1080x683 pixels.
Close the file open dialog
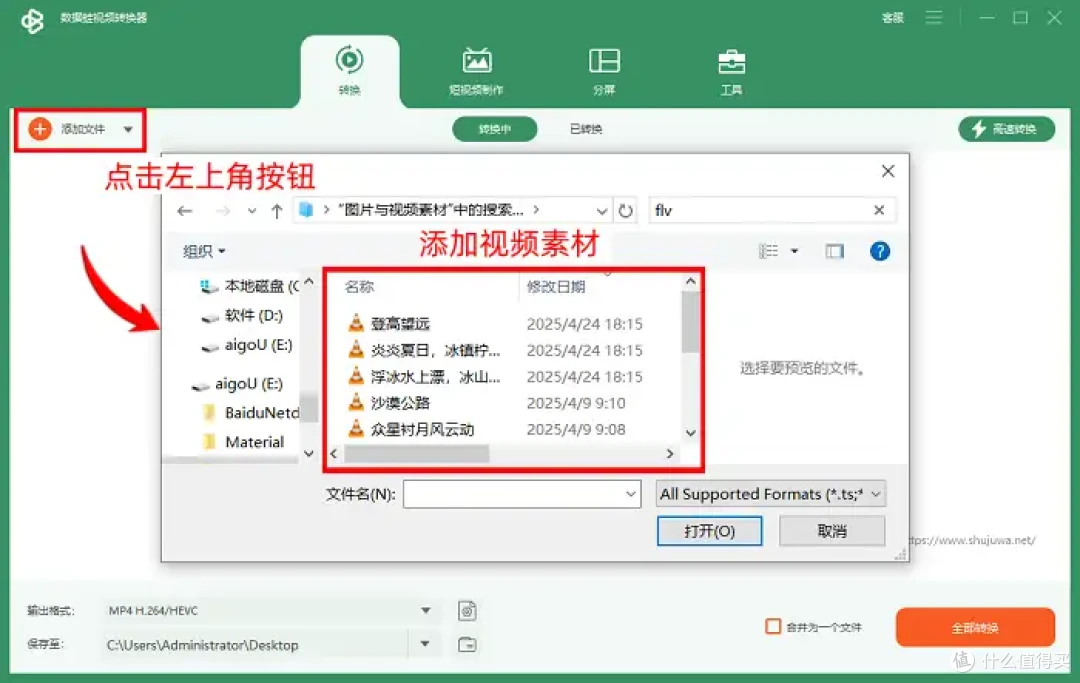(x=888, y=171)
